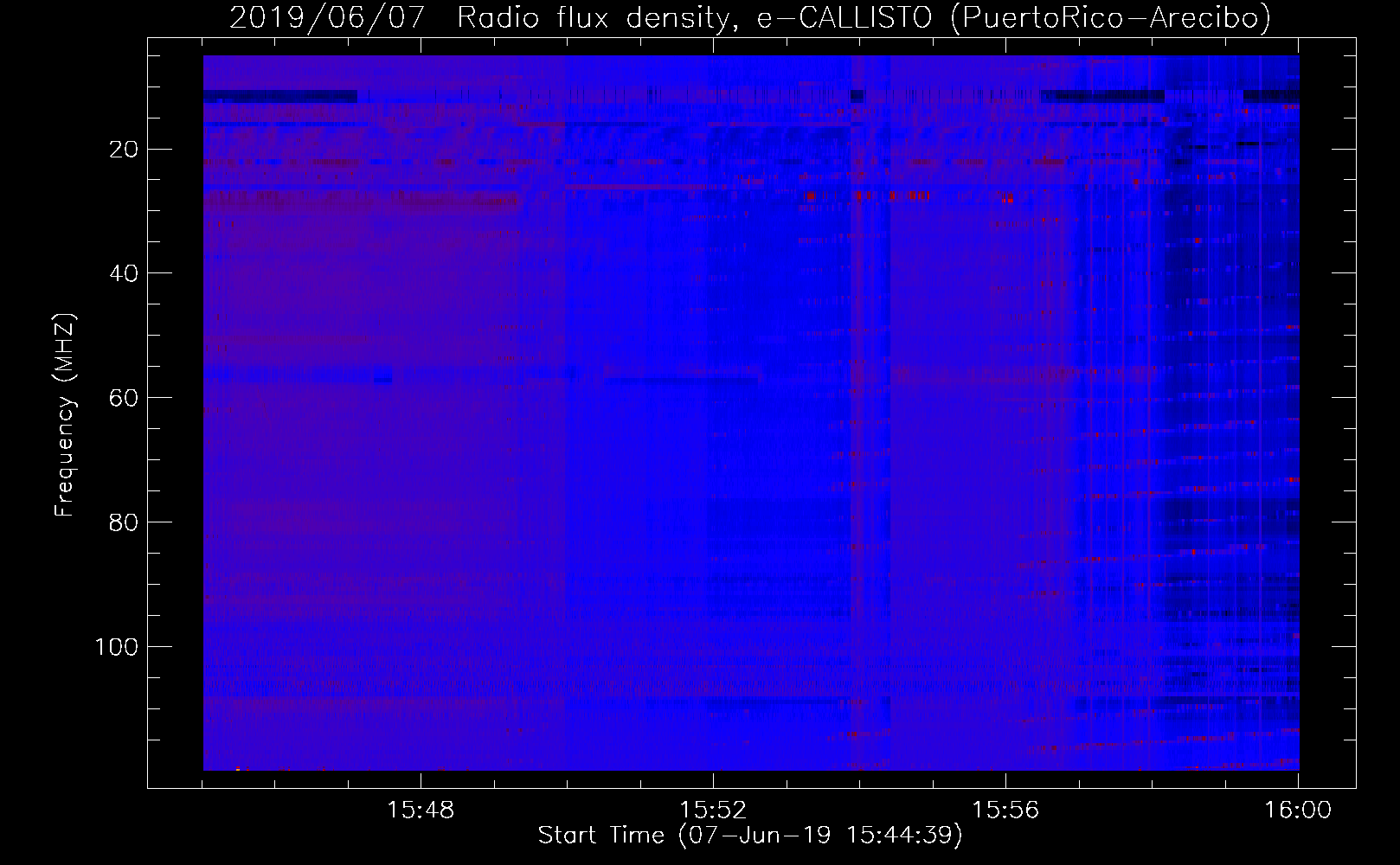Click the 40 frequency tick label
The width and height of the screenshot is (1400, 865).
pos(124,273)
